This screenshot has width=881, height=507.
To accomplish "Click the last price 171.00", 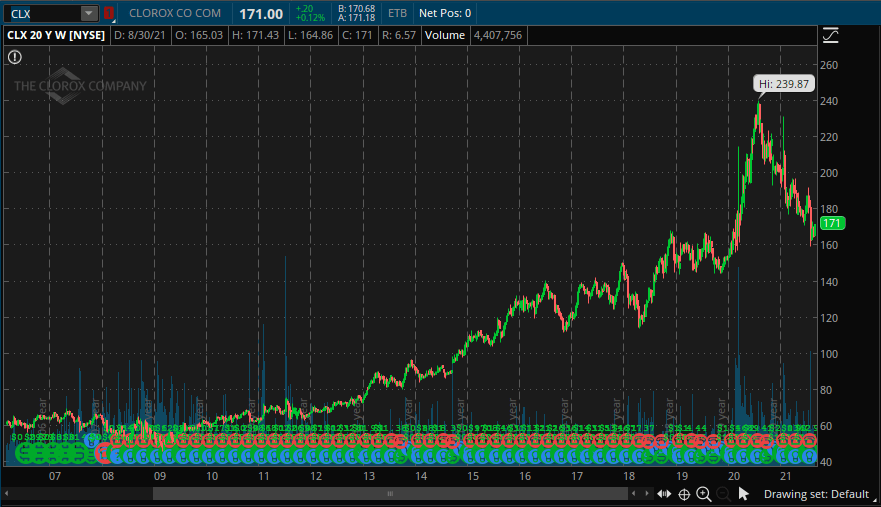I will [x=261, y=14].
